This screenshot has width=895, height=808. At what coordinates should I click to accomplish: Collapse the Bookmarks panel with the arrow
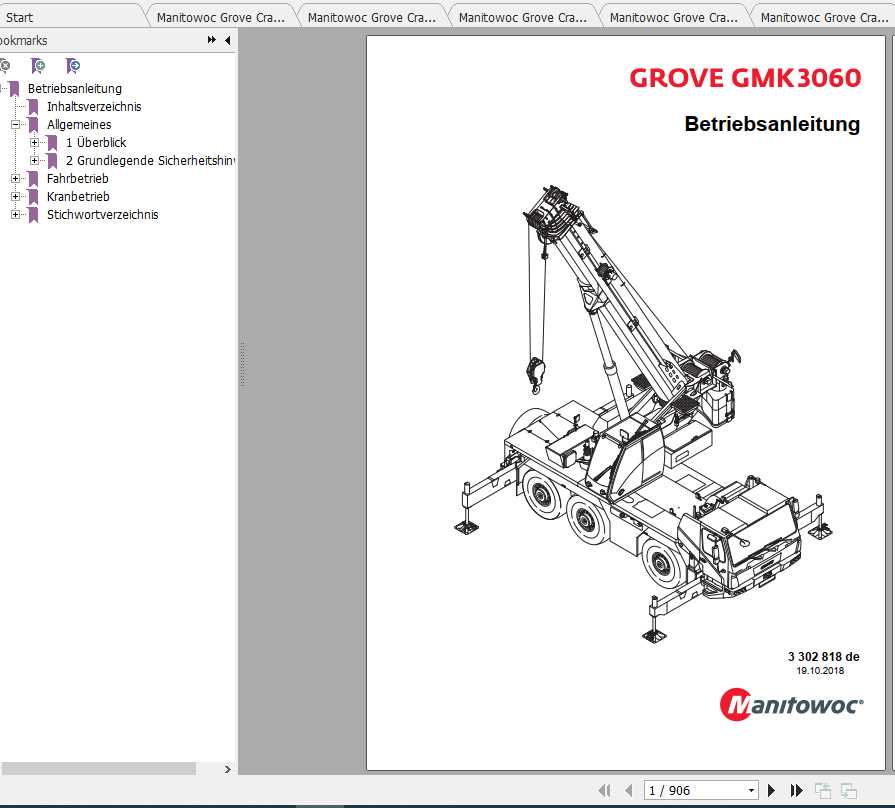[x=226, y=41]
